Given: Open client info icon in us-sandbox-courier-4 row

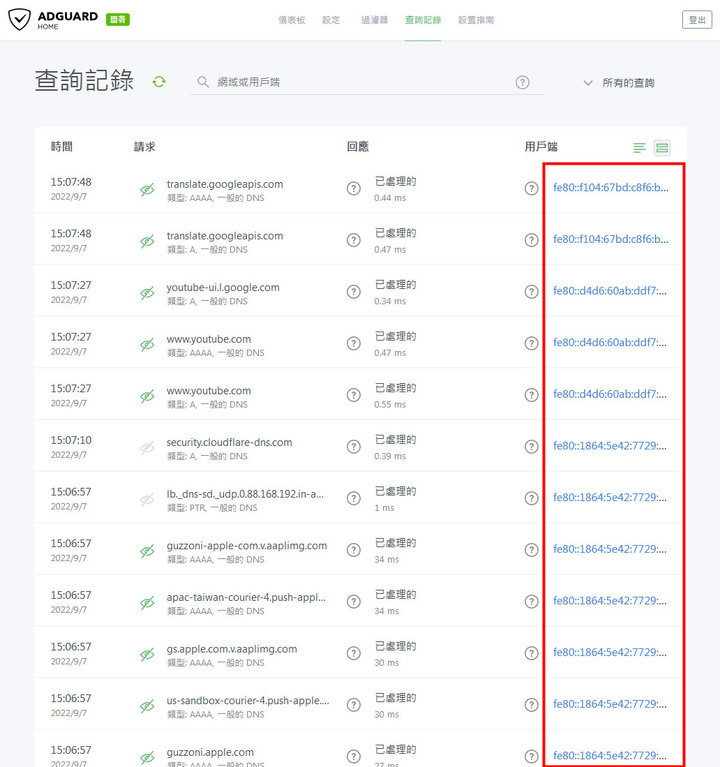Looking at the screenshot, I should [x=532, y=705].
